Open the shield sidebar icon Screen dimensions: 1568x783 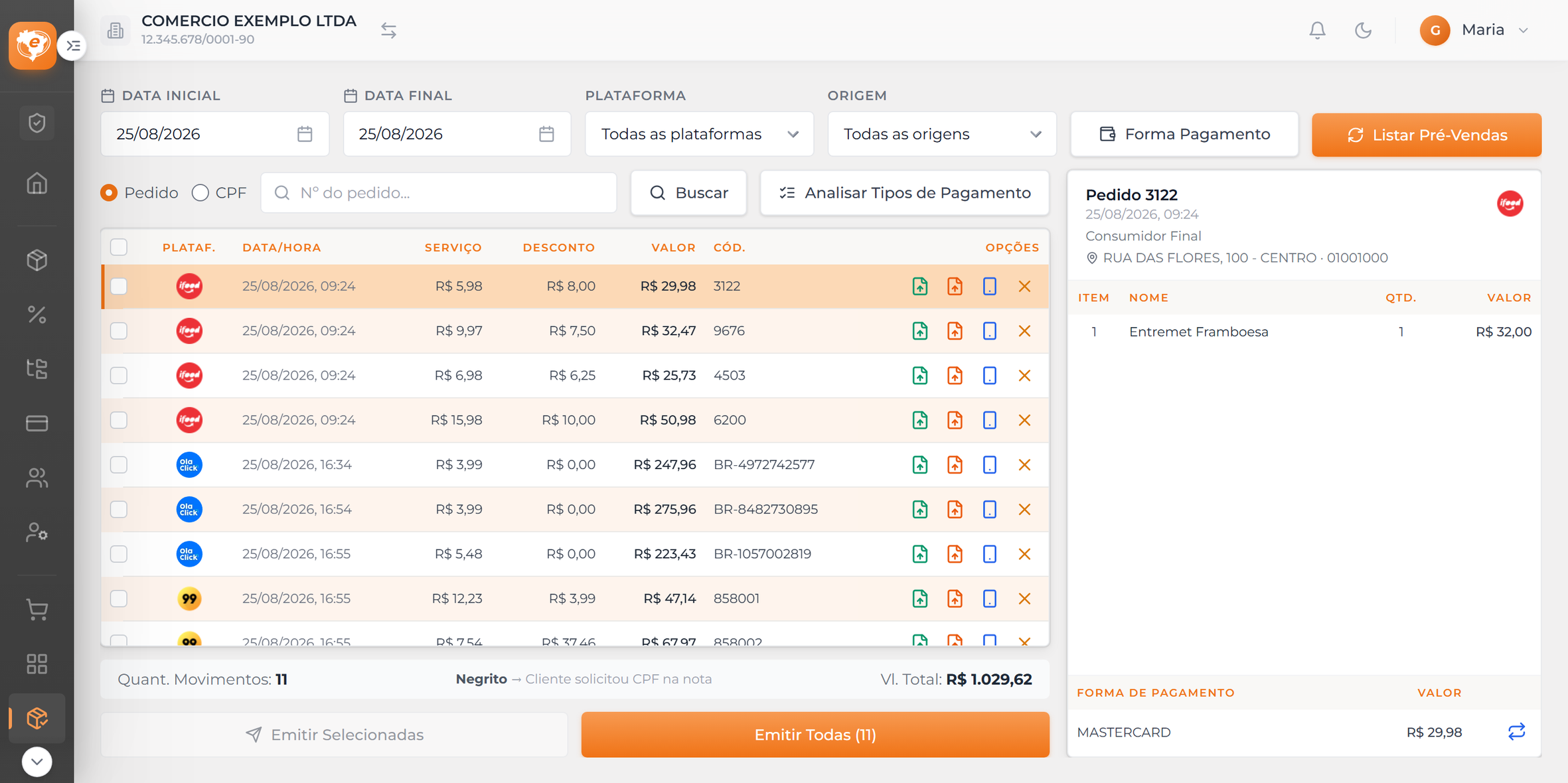pos(37,123)
